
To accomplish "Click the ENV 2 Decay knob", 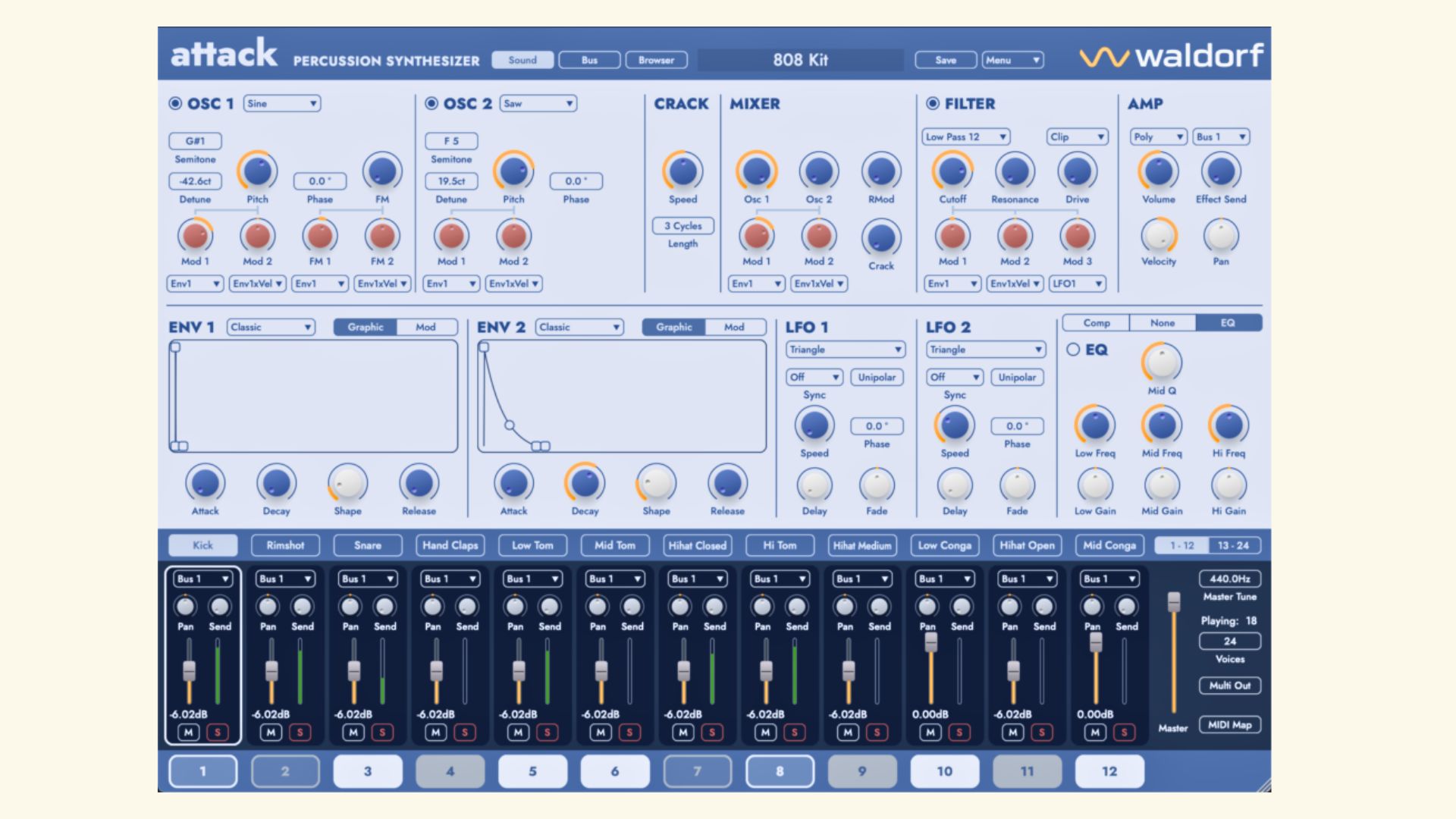I will pyautogui.click(x=585, y=483).
